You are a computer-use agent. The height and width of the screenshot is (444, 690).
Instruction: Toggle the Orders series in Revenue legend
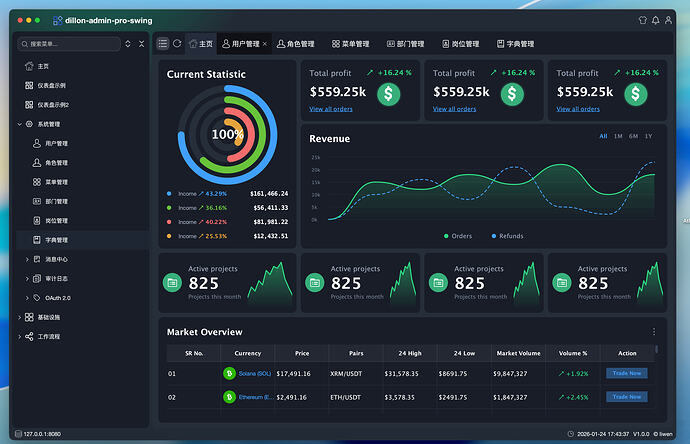pos(458,236)
